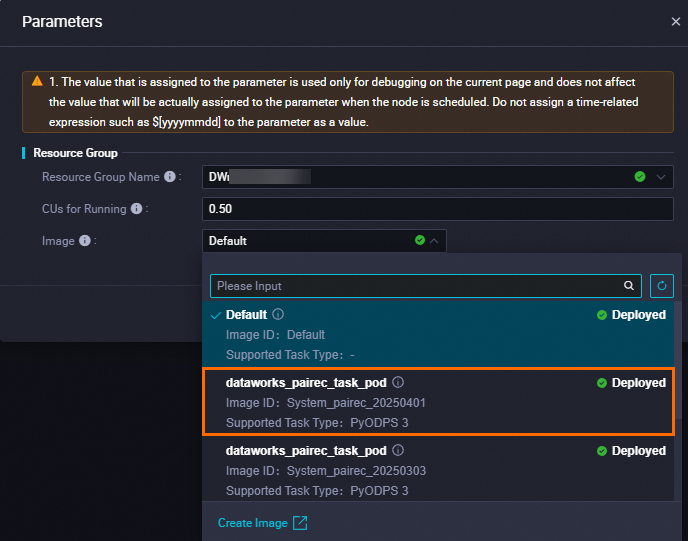Click the warning triangle icon in notice
This screenshot has height=541, width=688.
[37, 81]
